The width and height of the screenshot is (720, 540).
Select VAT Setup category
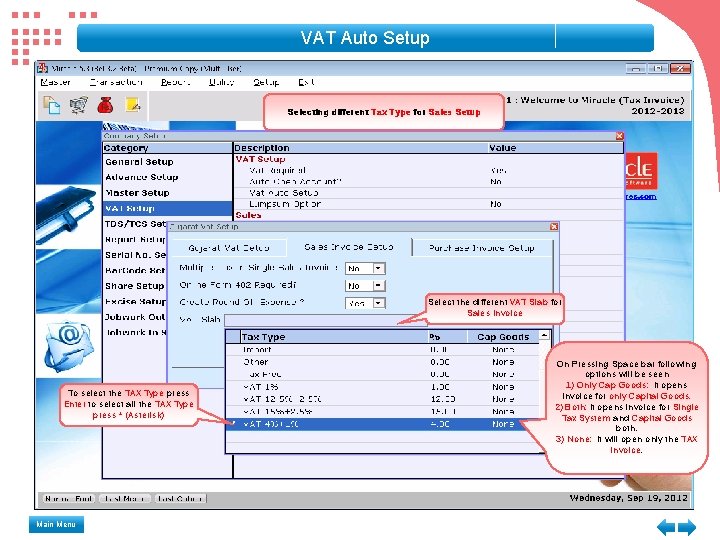click(168, 208)
